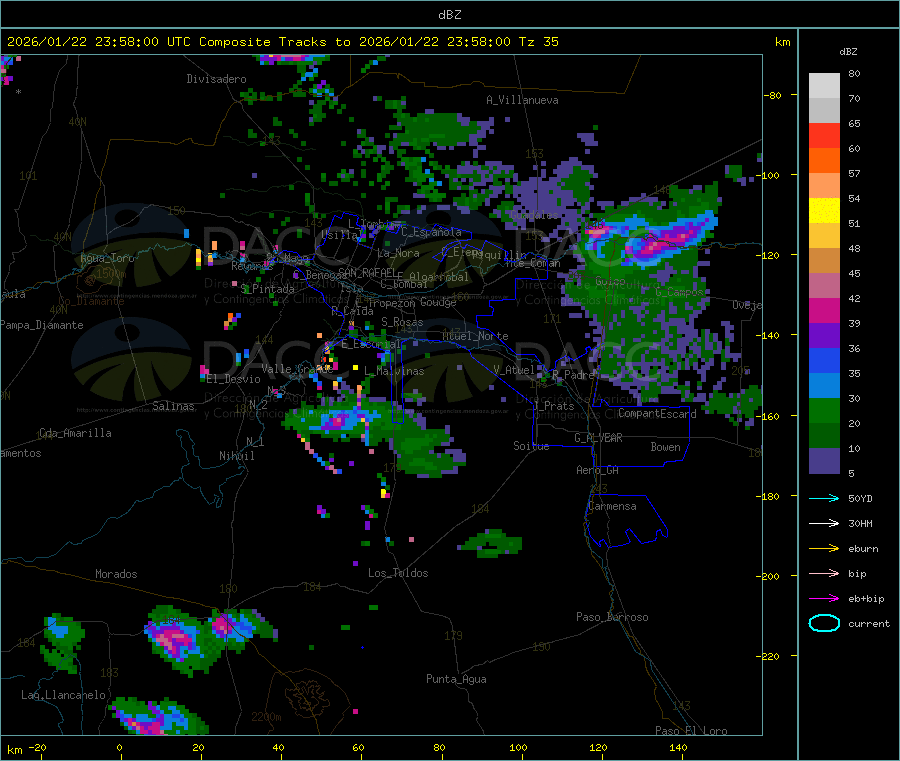Pick the red 60-65 dBZ color band
The image size is (900, 761).
824,135
